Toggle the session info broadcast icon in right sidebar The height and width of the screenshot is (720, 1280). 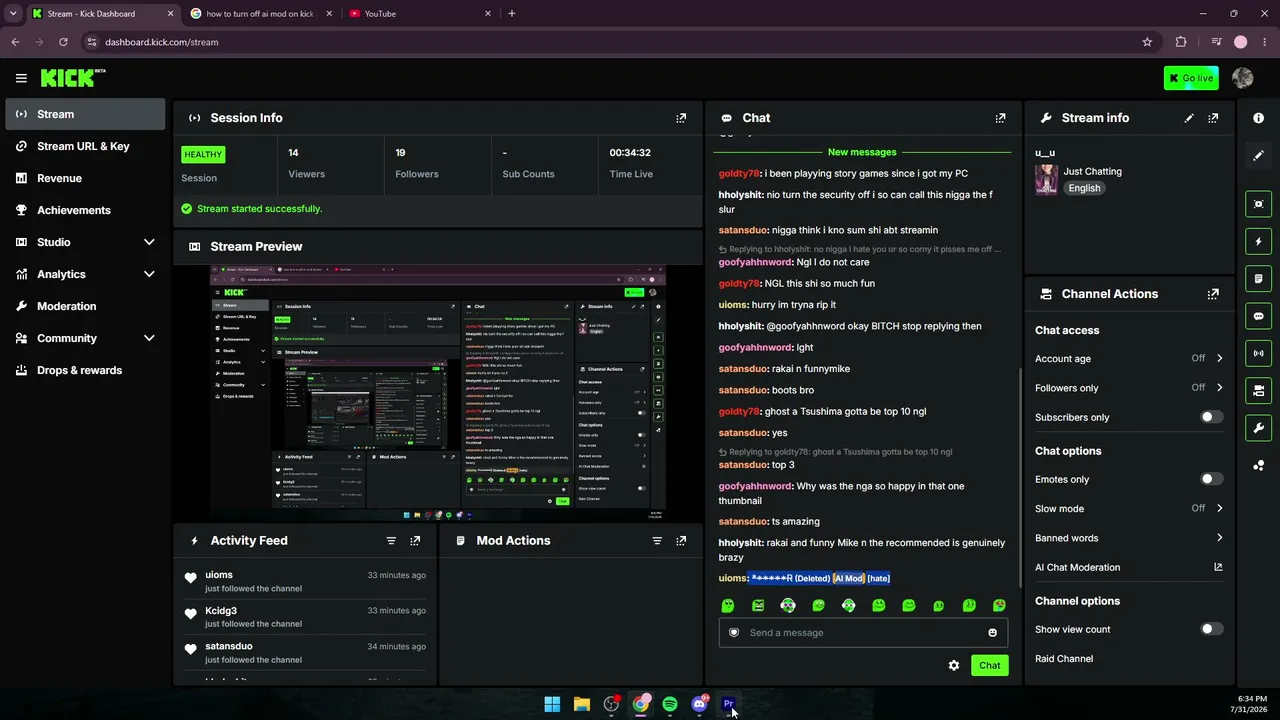click(x=1258, y=353)
